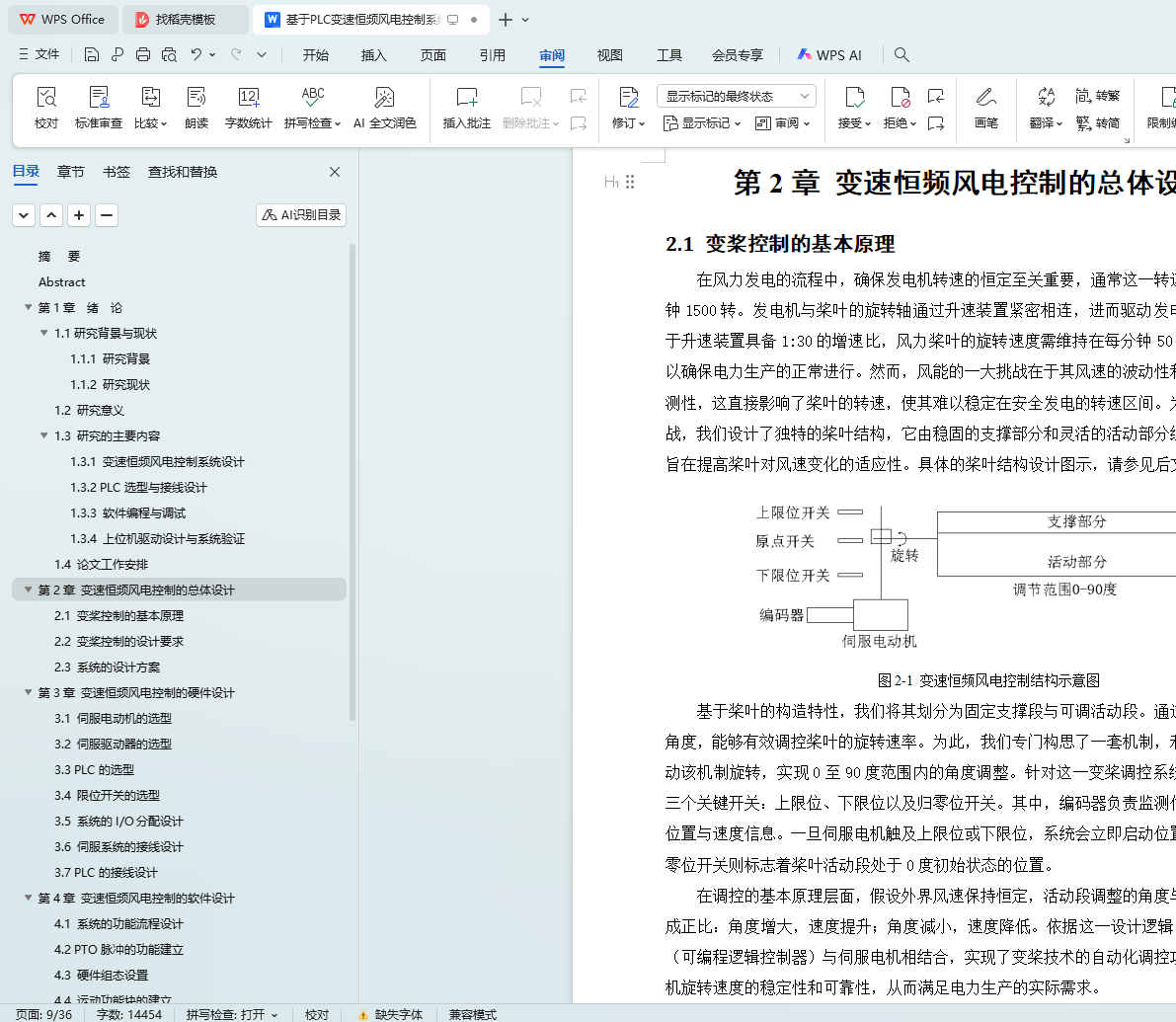This screenshot has width=1176, height=1022.
Task: Open the 会员专享 ribbon tab
Action: pyautogui.click(x=738, y=54)
